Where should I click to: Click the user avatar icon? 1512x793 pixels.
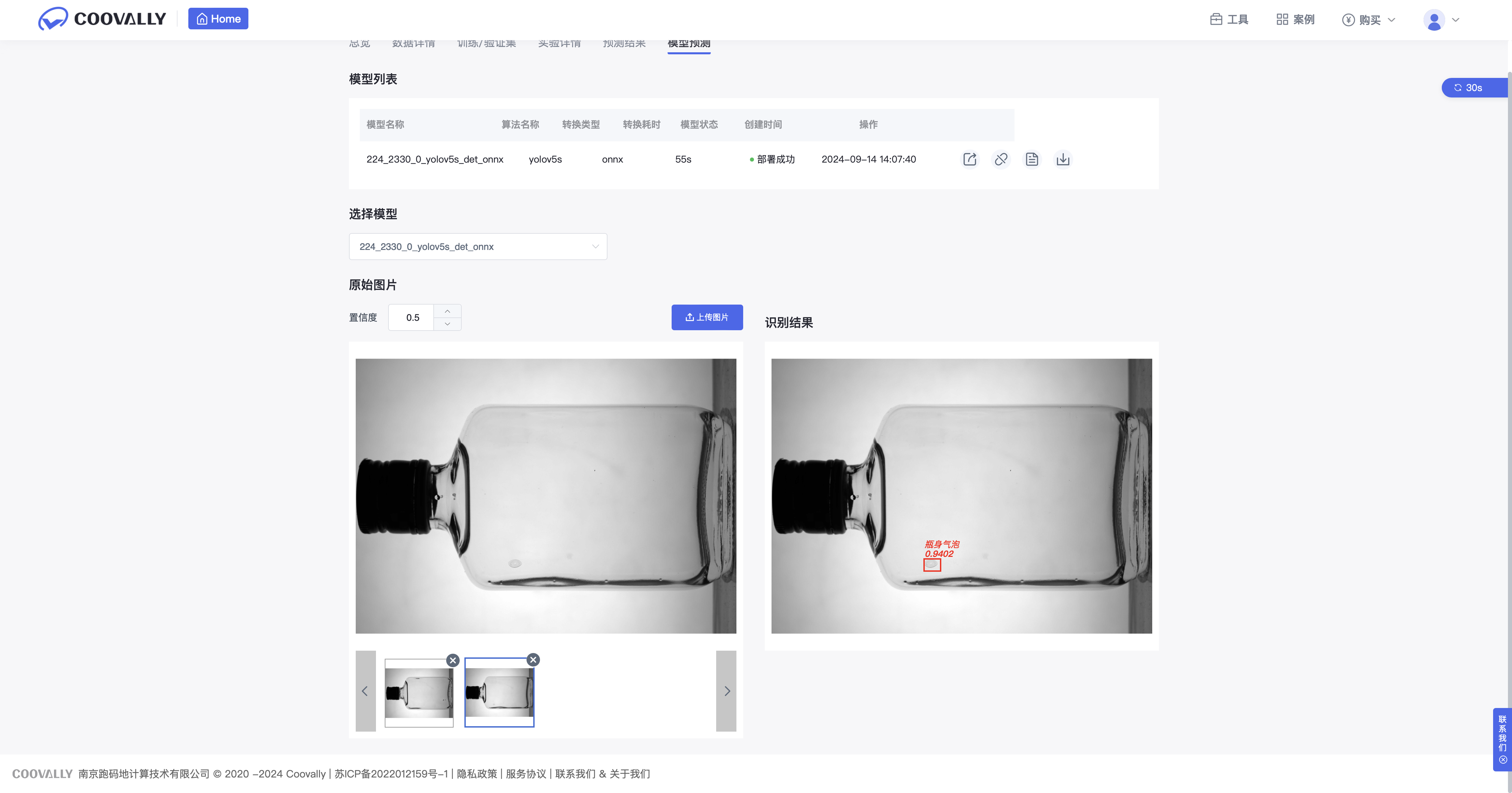[1434, 20]
